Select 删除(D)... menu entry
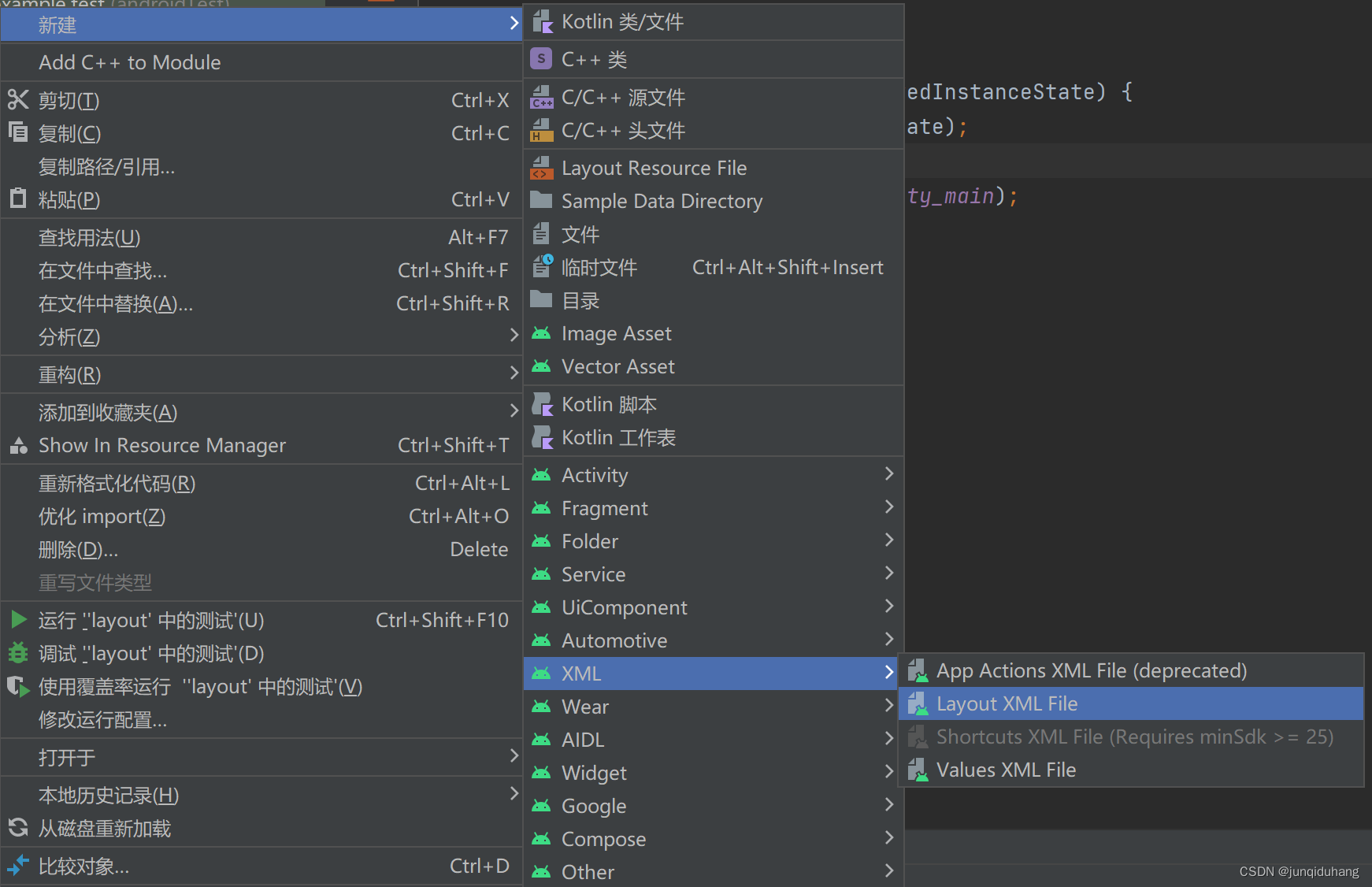 (x=261, y=549)
